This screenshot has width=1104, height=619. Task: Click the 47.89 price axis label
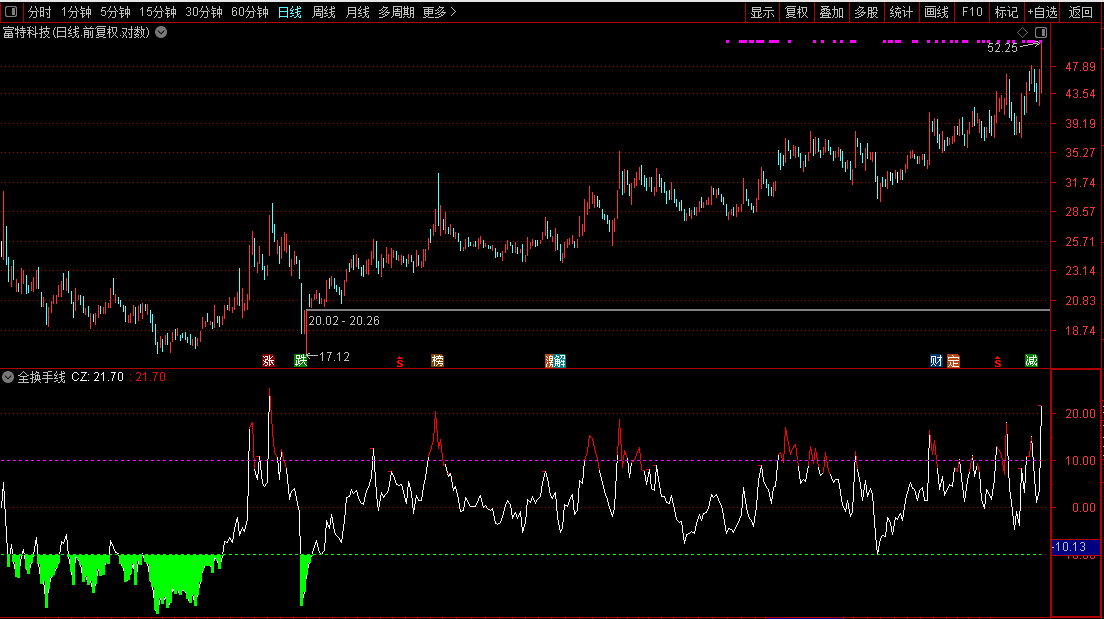pyautogui.click(x=1080, y=67)
